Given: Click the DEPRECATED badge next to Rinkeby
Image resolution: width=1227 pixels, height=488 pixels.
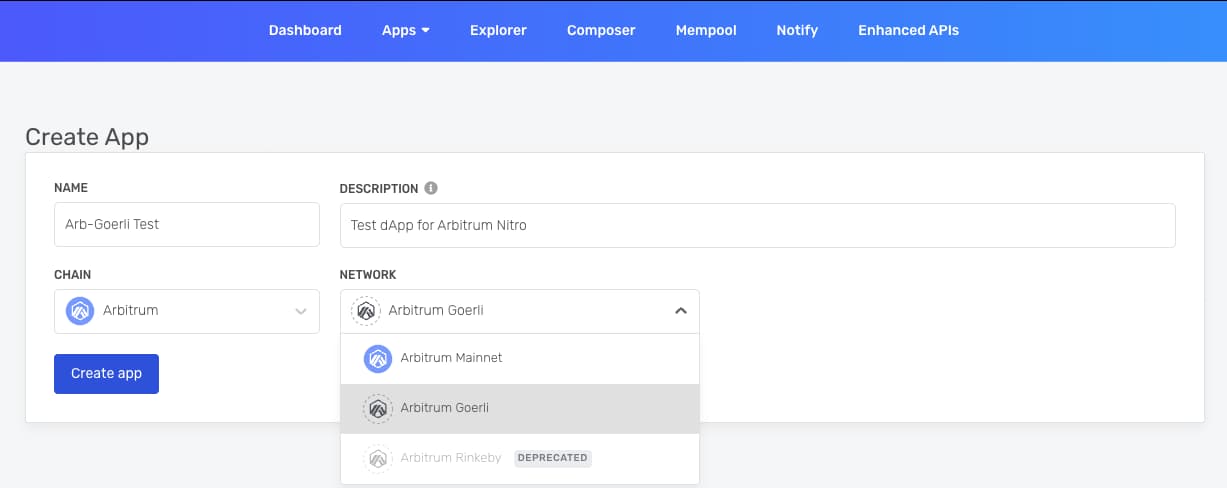Looking at the screenshot, I should pos(552,458).
